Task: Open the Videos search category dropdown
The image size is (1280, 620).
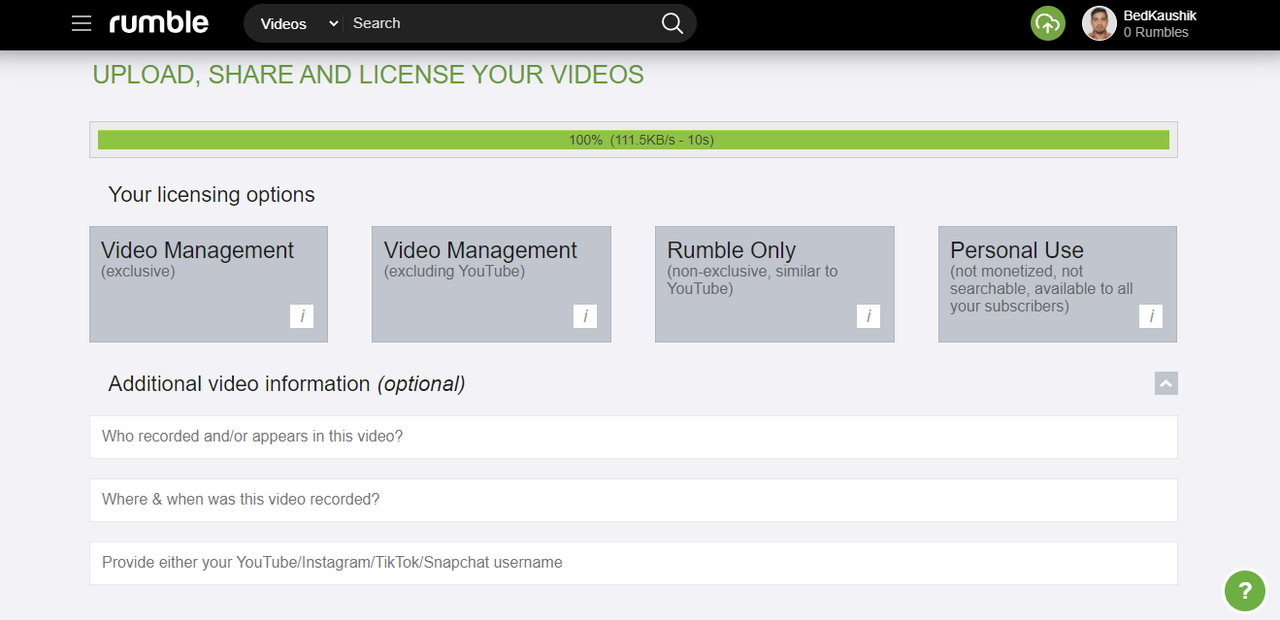Action: [298, 23]
